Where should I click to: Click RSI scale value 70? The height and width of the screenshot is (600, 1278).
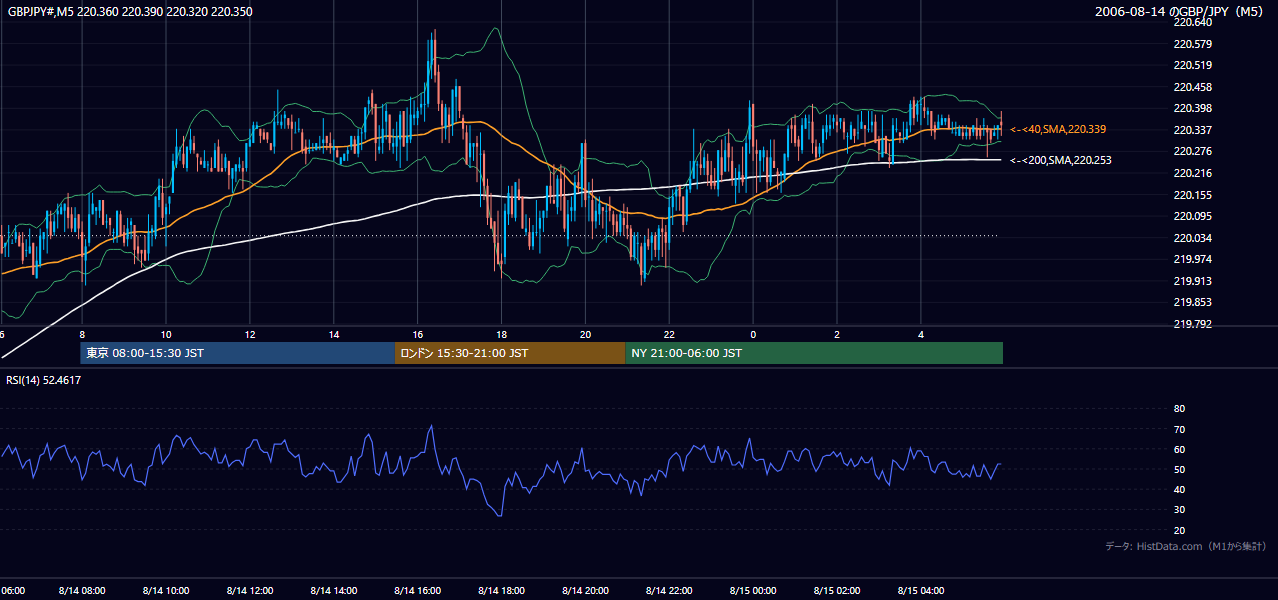tap(1179, 429)
